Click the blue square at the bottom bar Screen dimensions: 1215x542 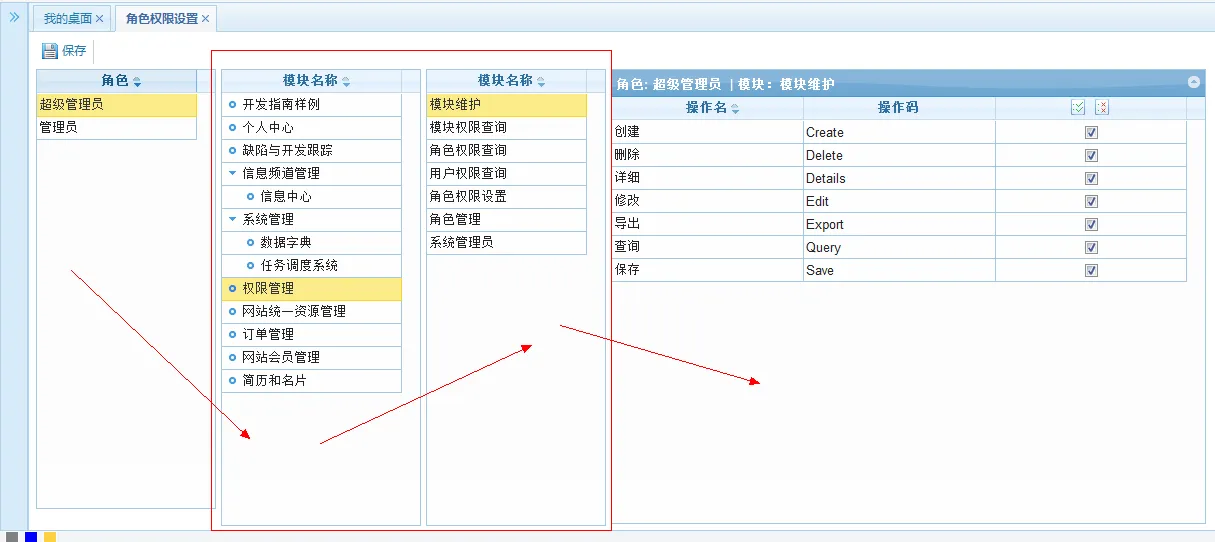pos(31,537)
